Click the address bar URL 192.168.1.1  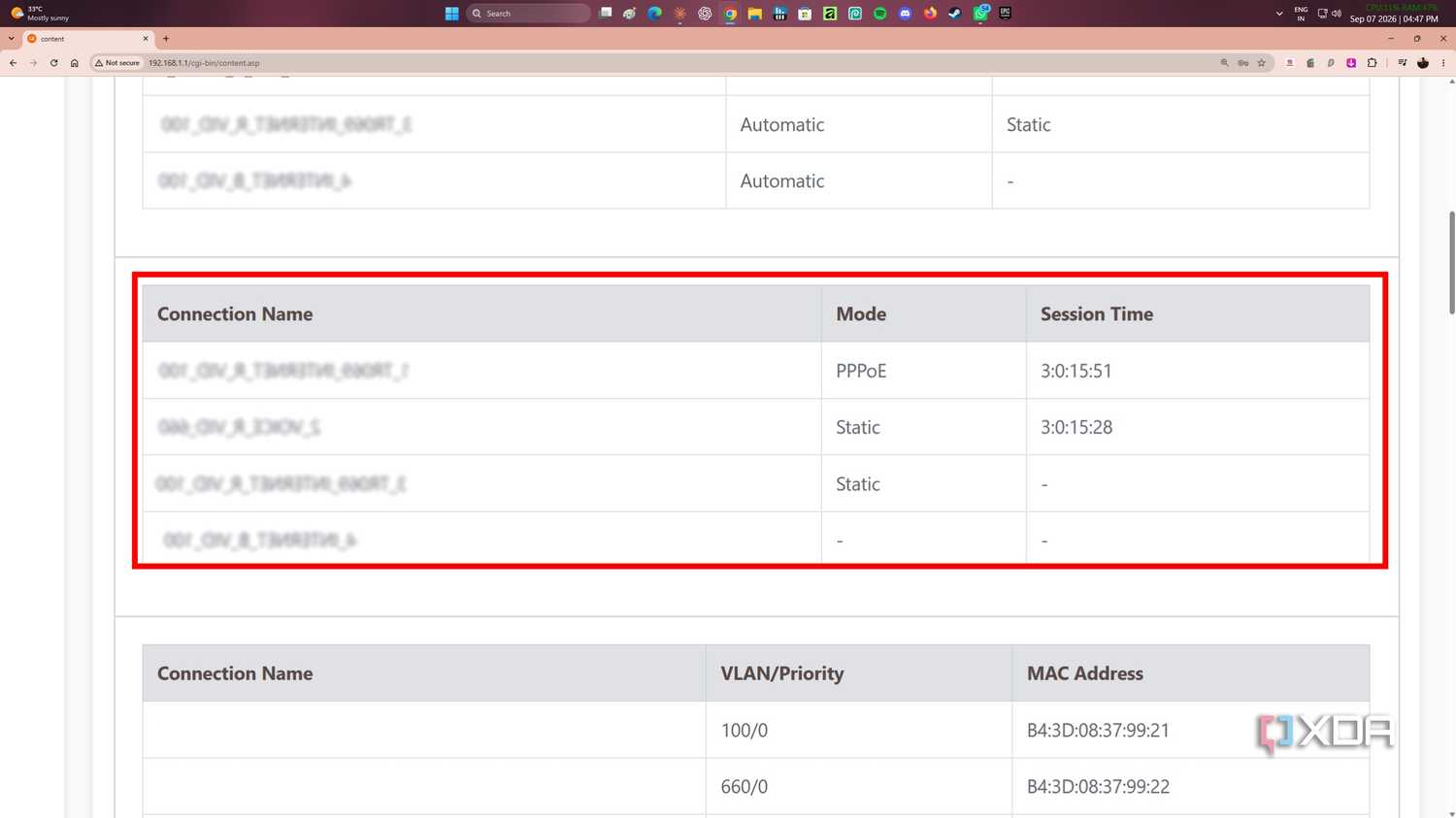point(204,63)
